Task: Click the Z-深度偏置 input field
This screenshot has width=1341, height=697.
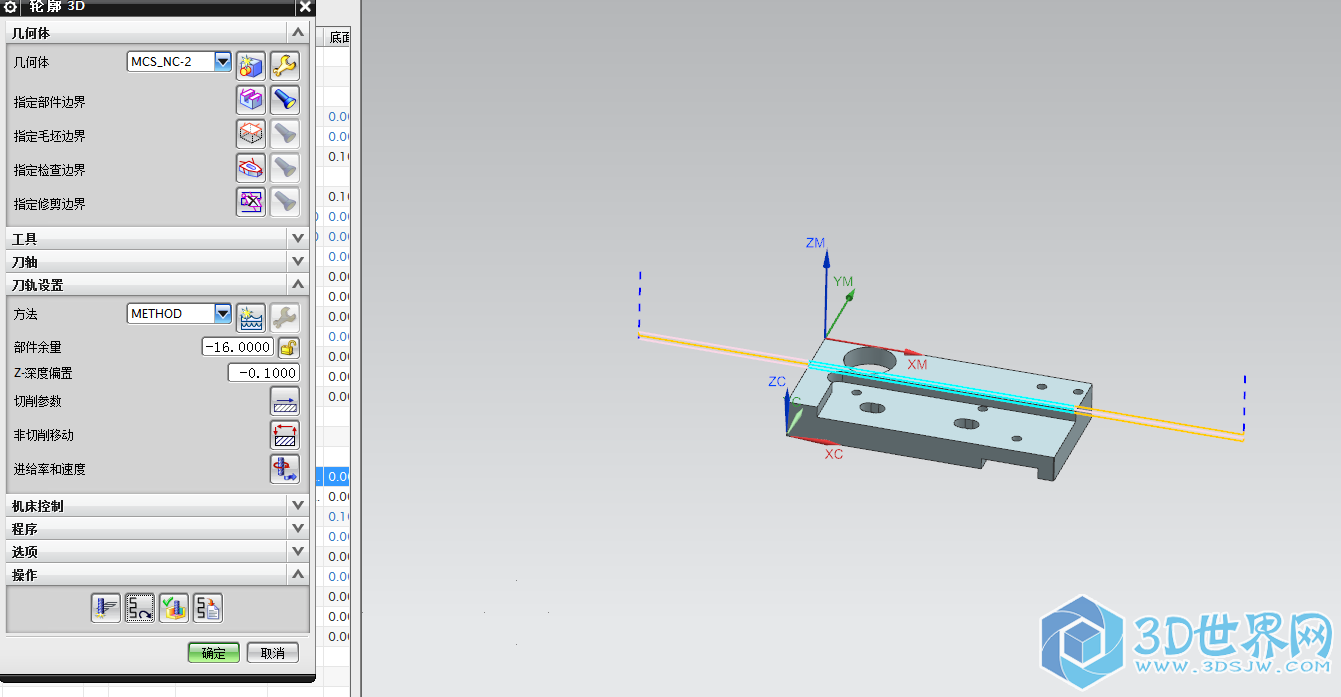Action: pyautogui.click(x=263, y=373)
